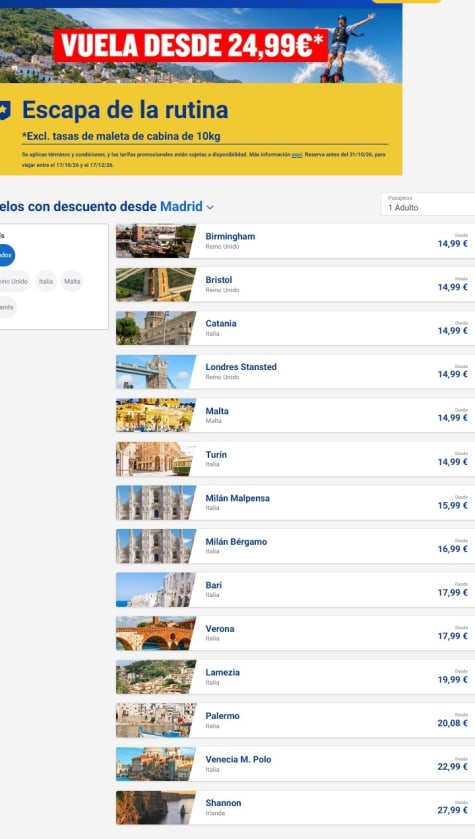Select the Turín destination name
Screen dimensions: 475x839
pyautogui.click(x=216, y=454)
